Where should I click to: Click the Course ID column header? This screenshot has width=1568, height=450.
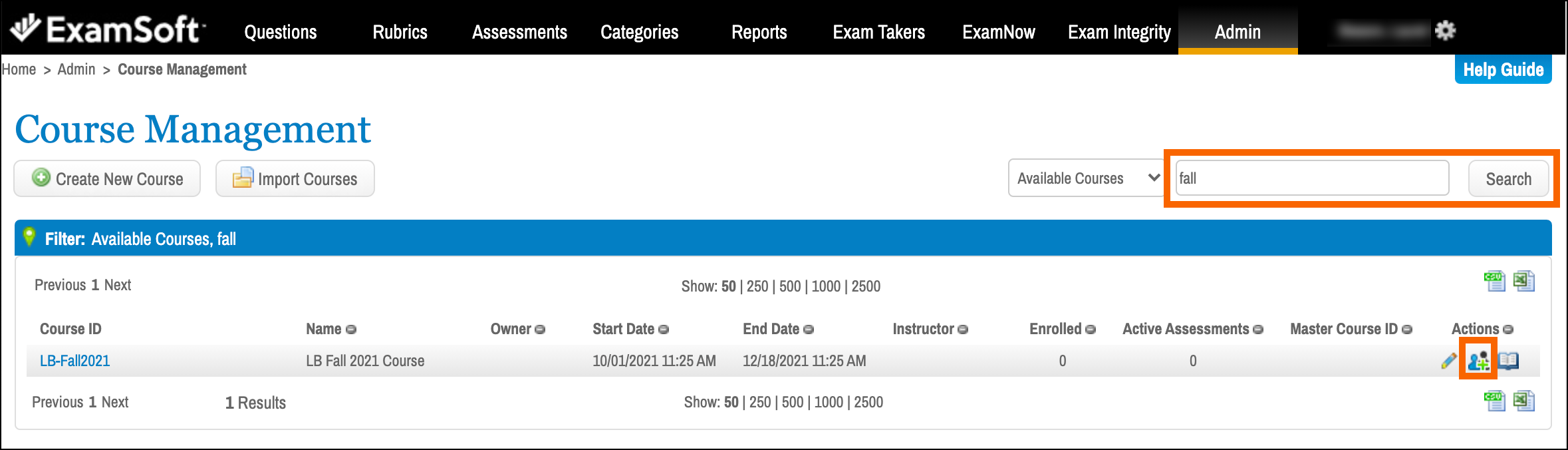click(x=70, y=329)
